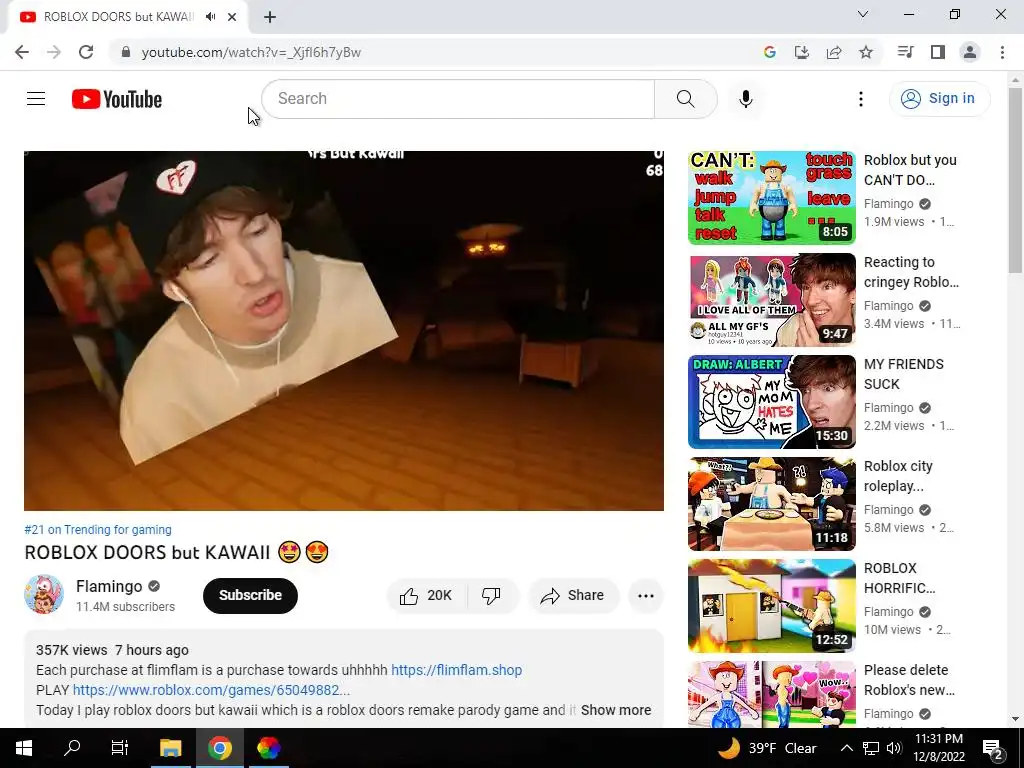Open Chrome profile avatar
This screenshot has height=768, width=1024.
coord(970,52)
